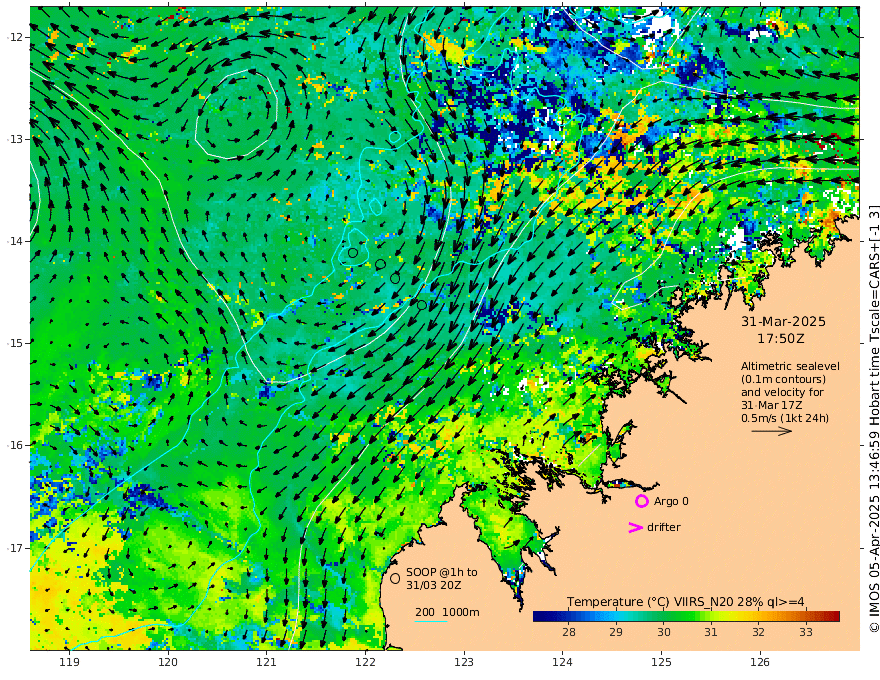Click the latitude axis label -17
The image size is (880, 680).
pyautogui.click(x=16, y=547)
